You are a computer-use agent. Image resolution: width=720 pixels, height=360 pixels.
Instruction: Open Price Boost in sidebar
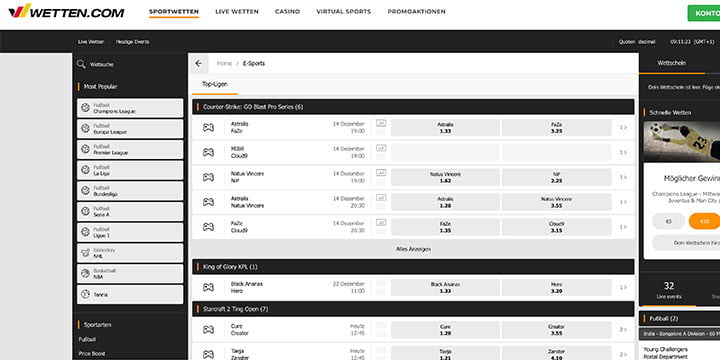click(92, 354)
